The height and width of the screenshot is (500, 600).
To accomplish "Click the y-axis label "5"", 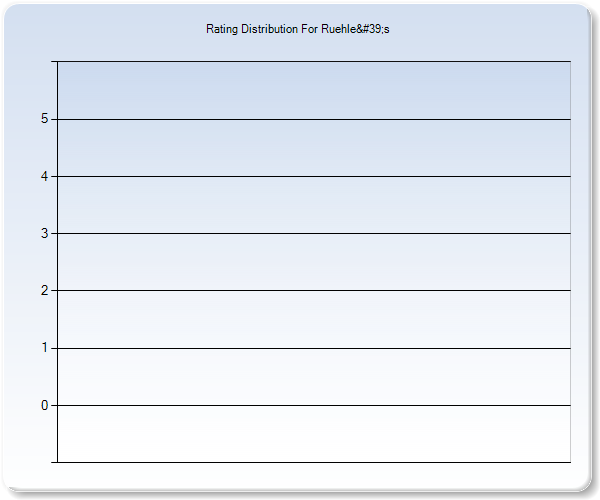I will tap(44, 119).
